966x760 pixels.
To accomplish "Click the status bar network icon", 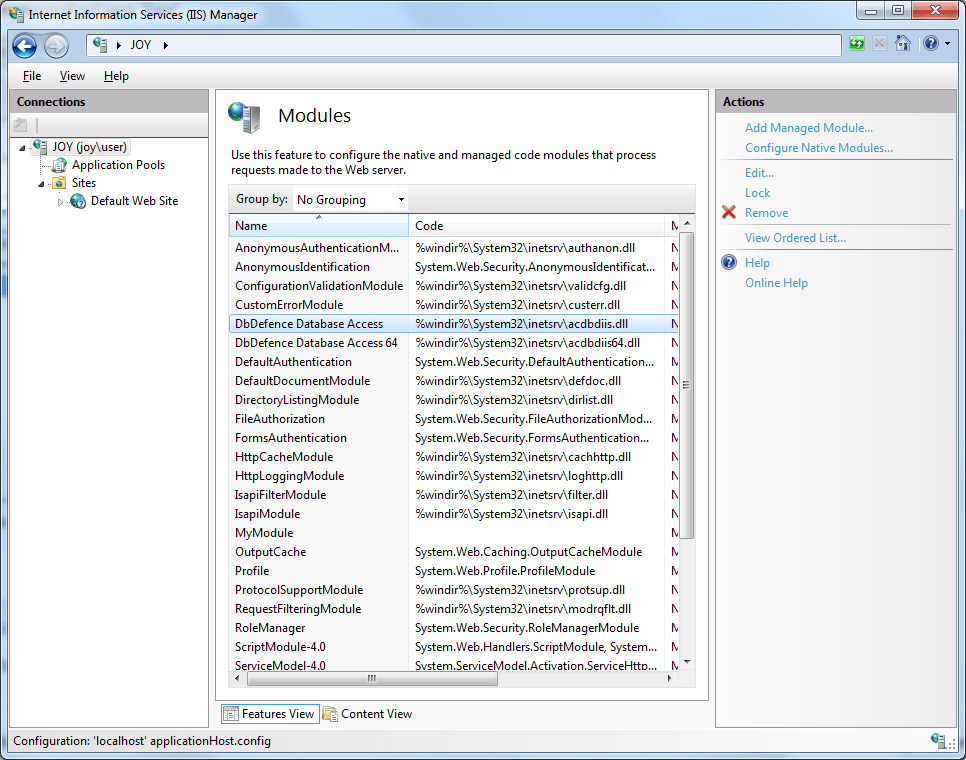I will pyautogui.click(x=939, y=741).
